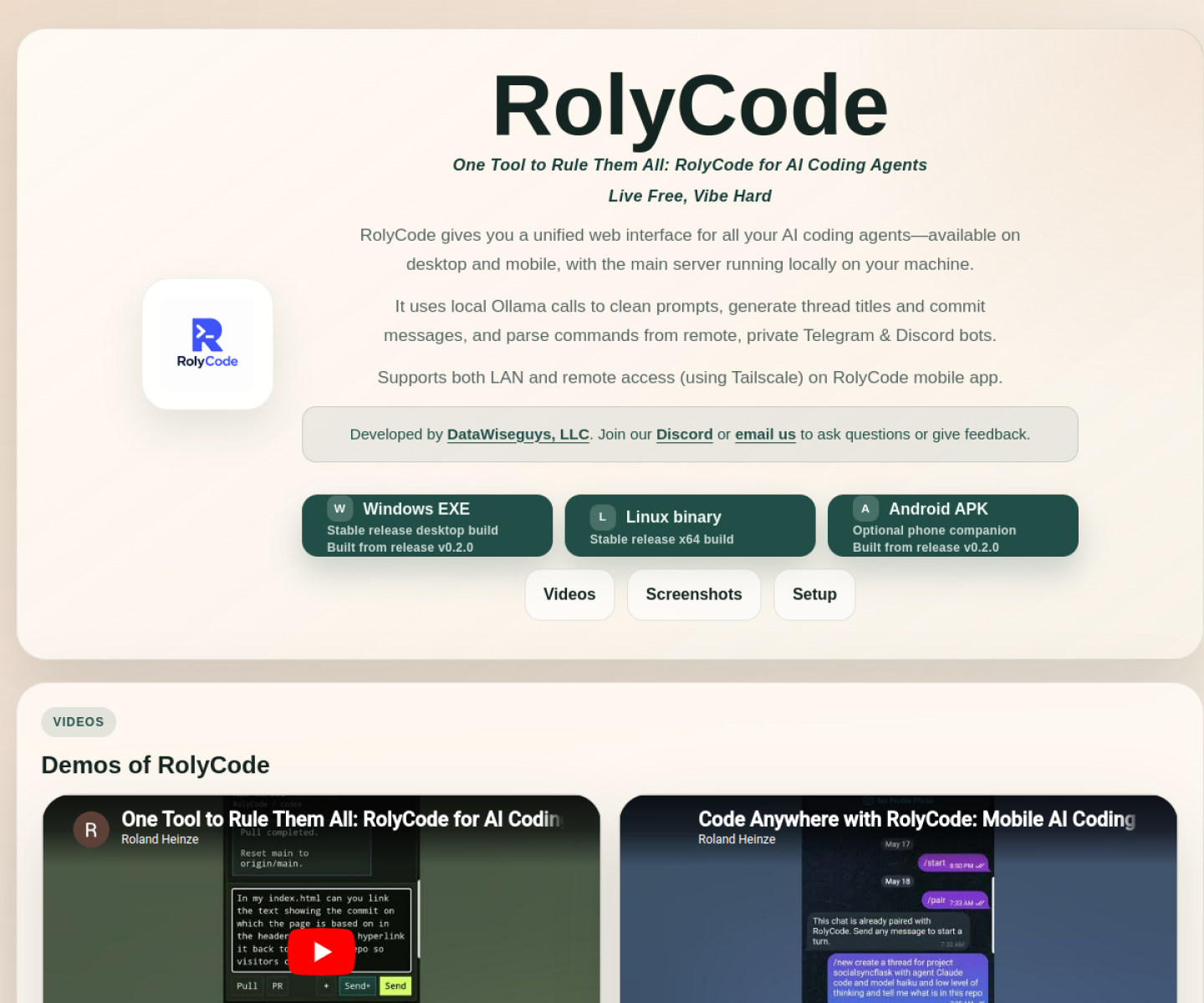
Task: Click Roland Heinze under the first video
Action: point(160,839)
